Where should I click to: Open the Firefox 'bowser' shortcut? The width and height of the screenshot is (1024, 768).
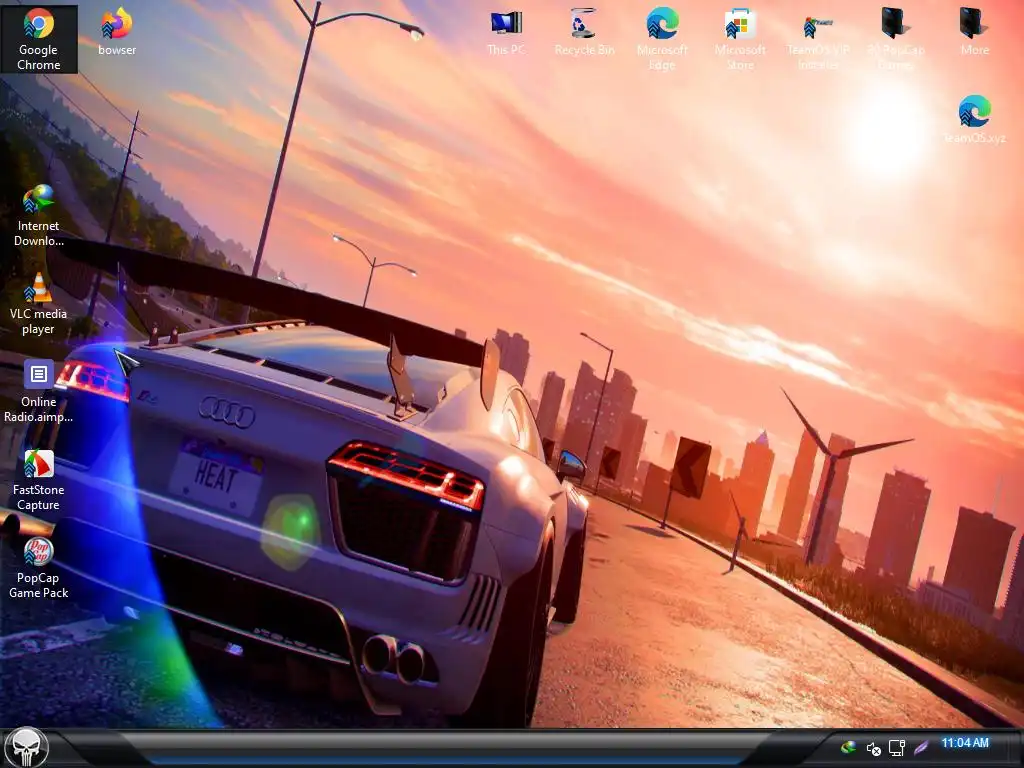(117, 32)
